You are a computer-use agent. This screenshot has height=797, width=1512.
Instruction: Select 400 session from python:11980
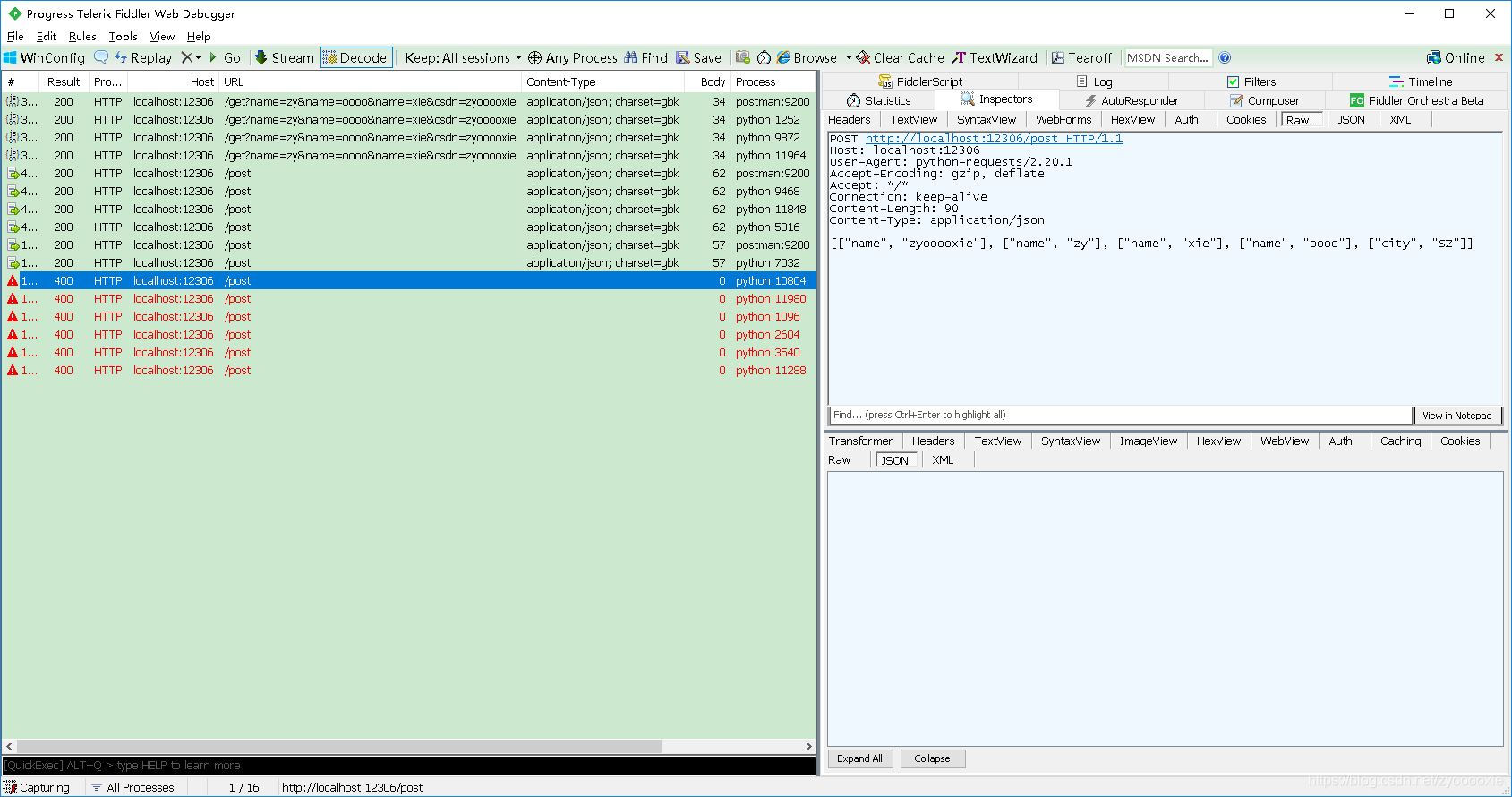point(409,298)
